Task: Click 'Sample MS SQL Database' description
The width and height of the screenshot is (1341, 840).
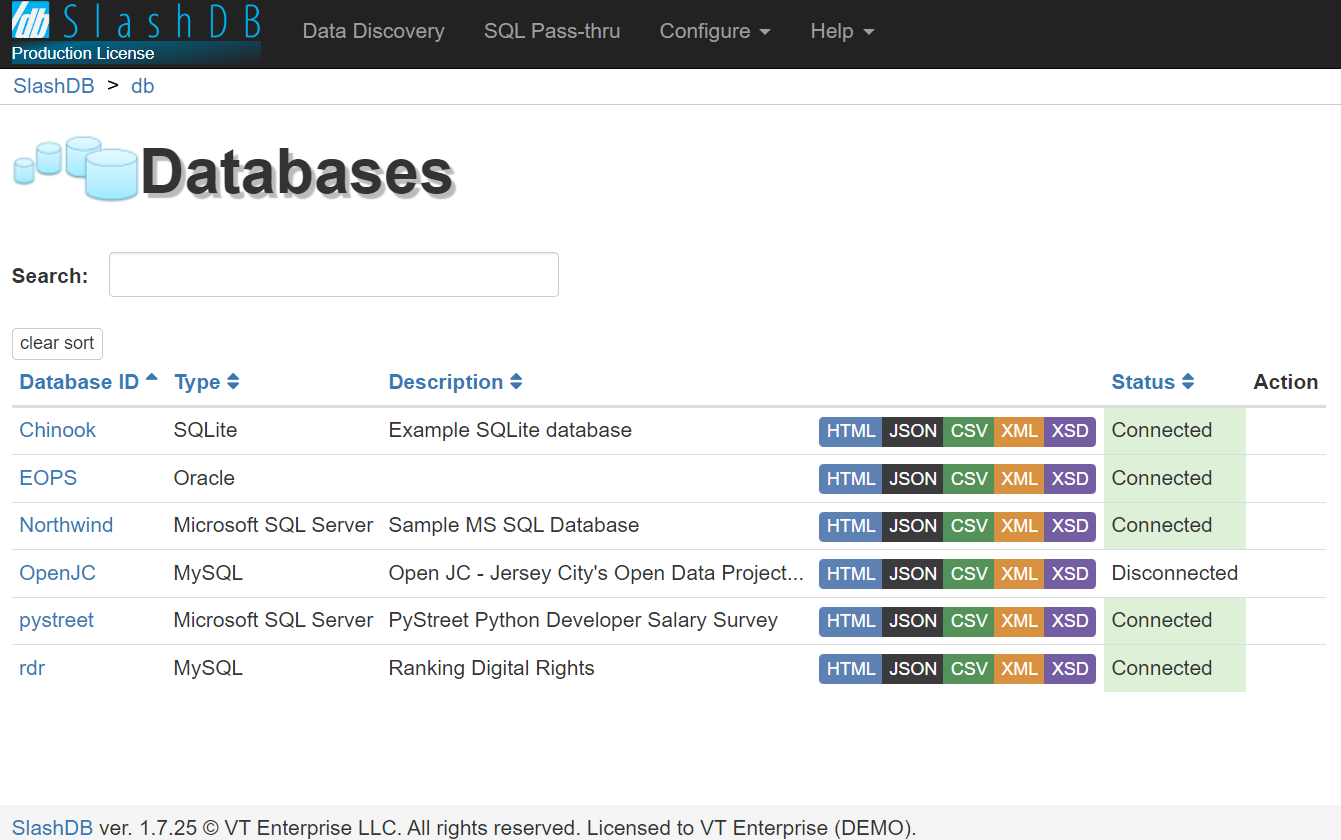Action: coord(514,525)
